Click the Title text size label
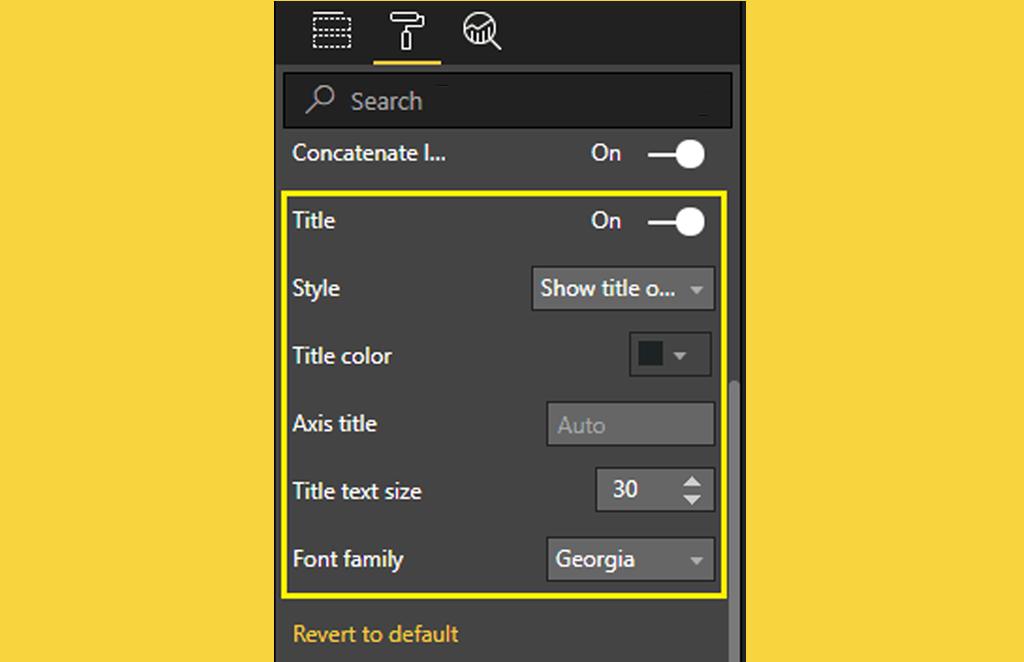Screen dimensions: 1024x662 coord(357,491)
